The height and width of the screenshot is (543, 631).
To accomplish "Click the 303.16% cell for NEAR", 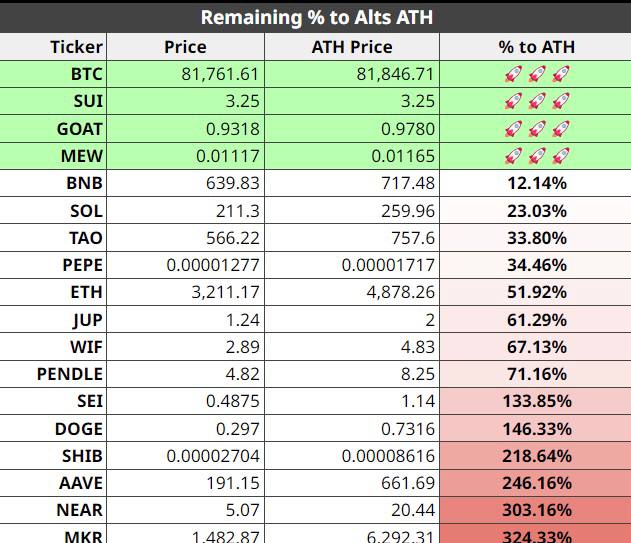I will click(x=536, y=510).
